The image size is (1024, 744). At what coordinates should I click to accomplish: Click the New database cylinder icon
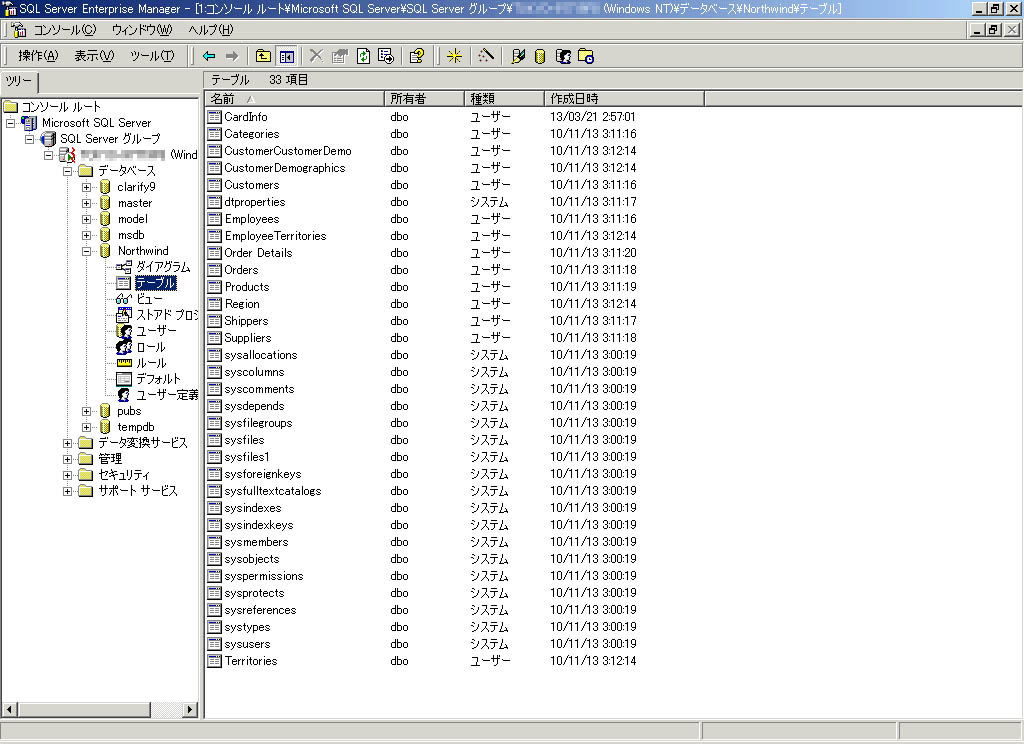point(540,56)
